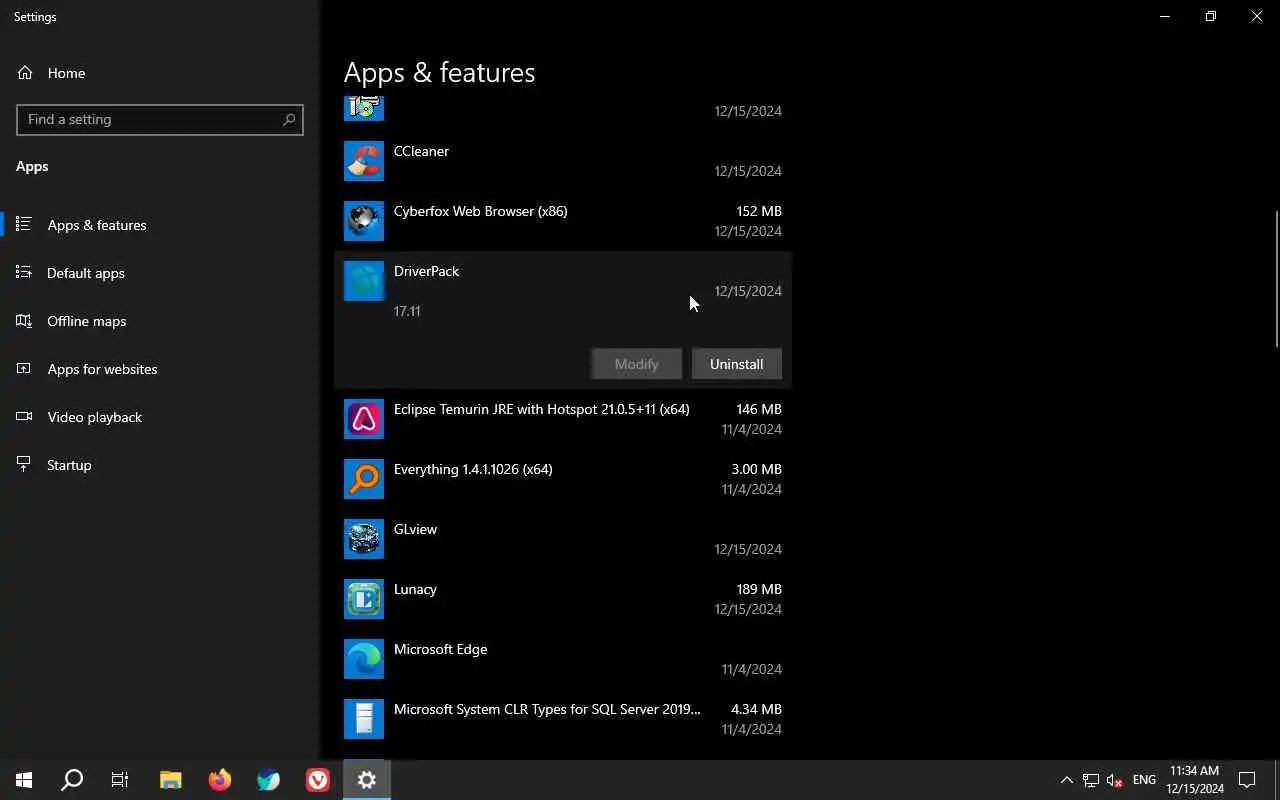Click the Home icon in sidebar

coord(25,73)
